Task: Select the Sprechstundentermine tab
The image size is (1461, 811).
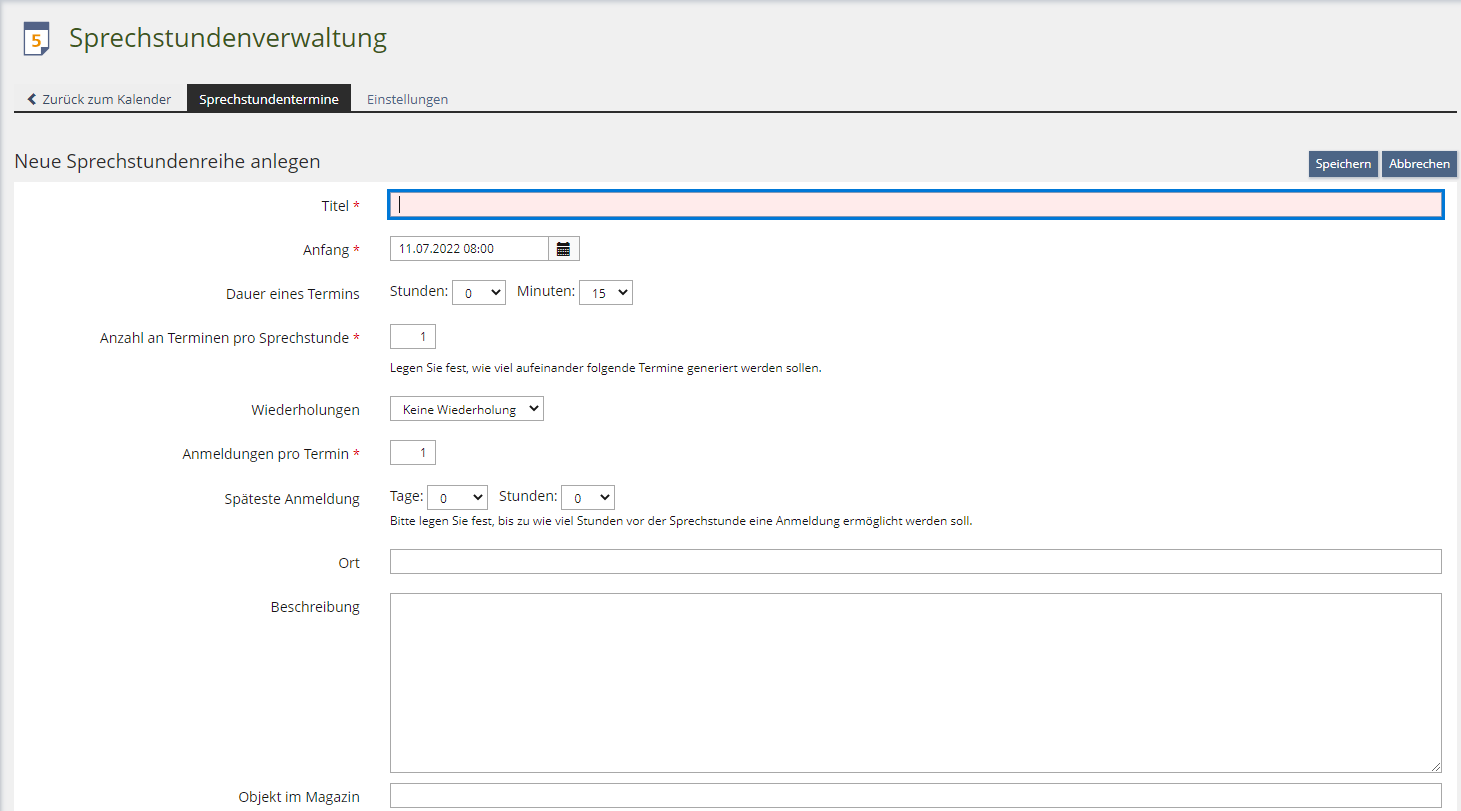Action: (x=268, y=99)
